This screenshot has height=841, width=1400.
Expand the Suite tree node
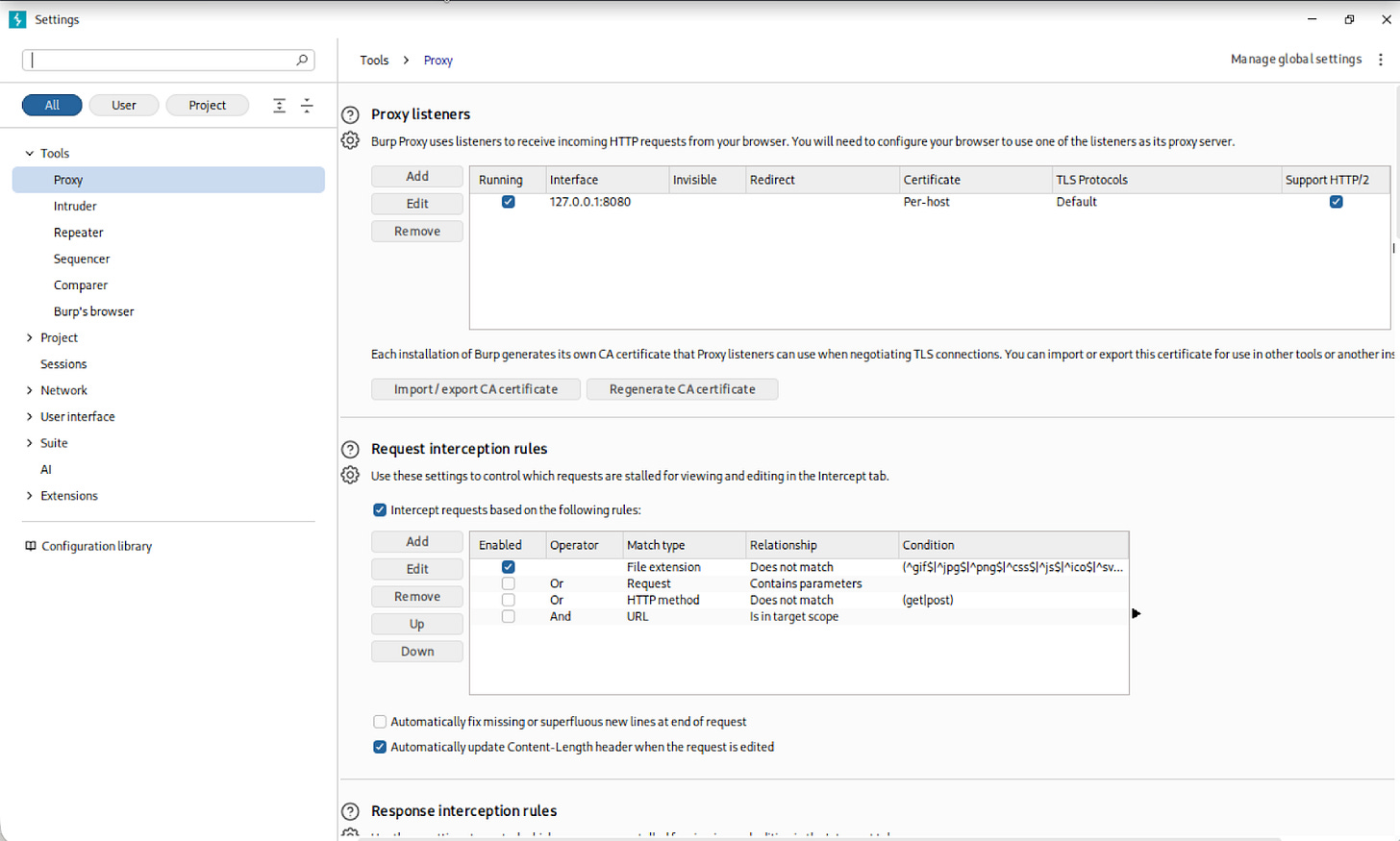[30, 443]
